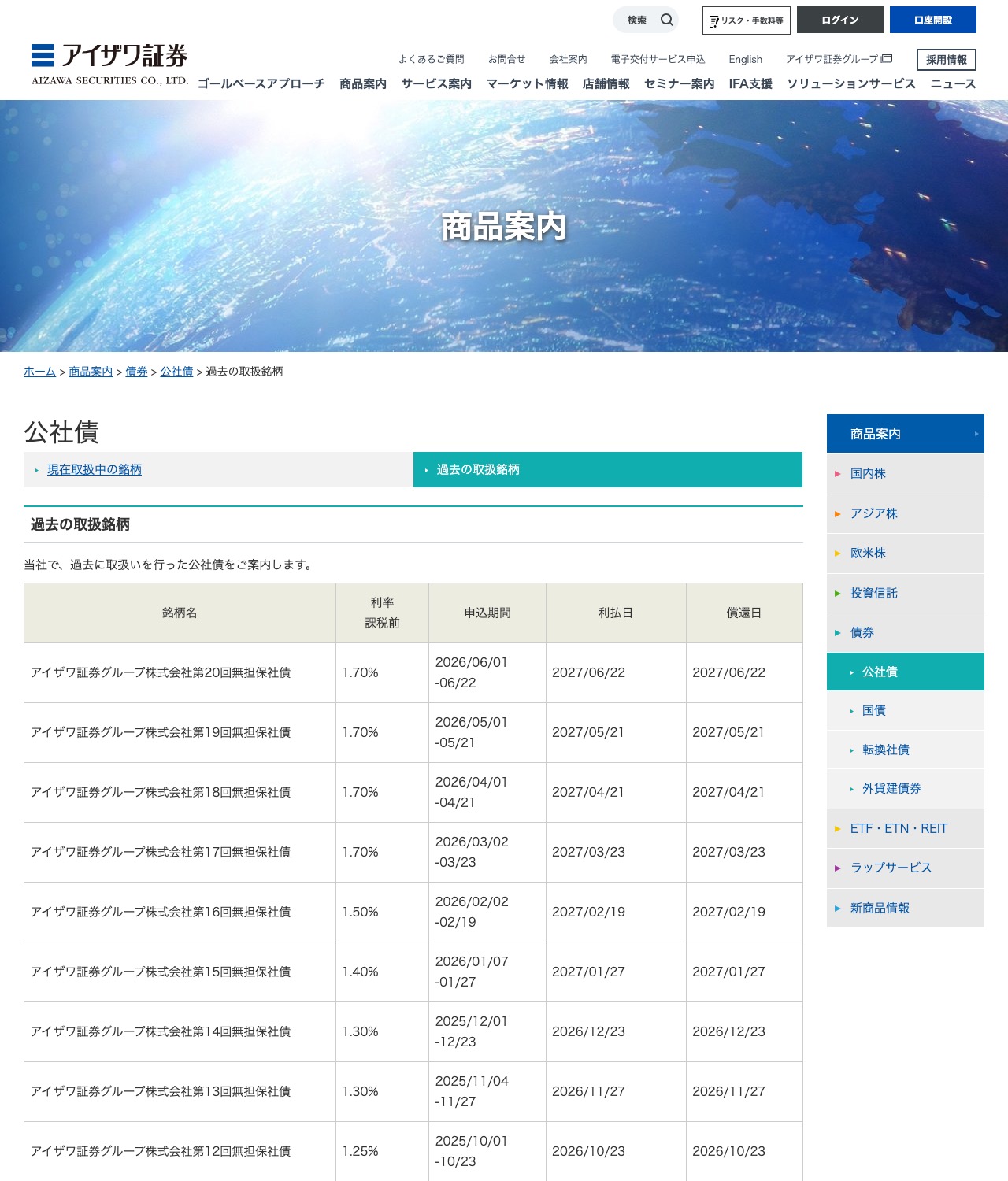1008x1181 pixels.
Task: Click the 第19回無担保社債 bond name cell
Action: click(x=180, y=732)
